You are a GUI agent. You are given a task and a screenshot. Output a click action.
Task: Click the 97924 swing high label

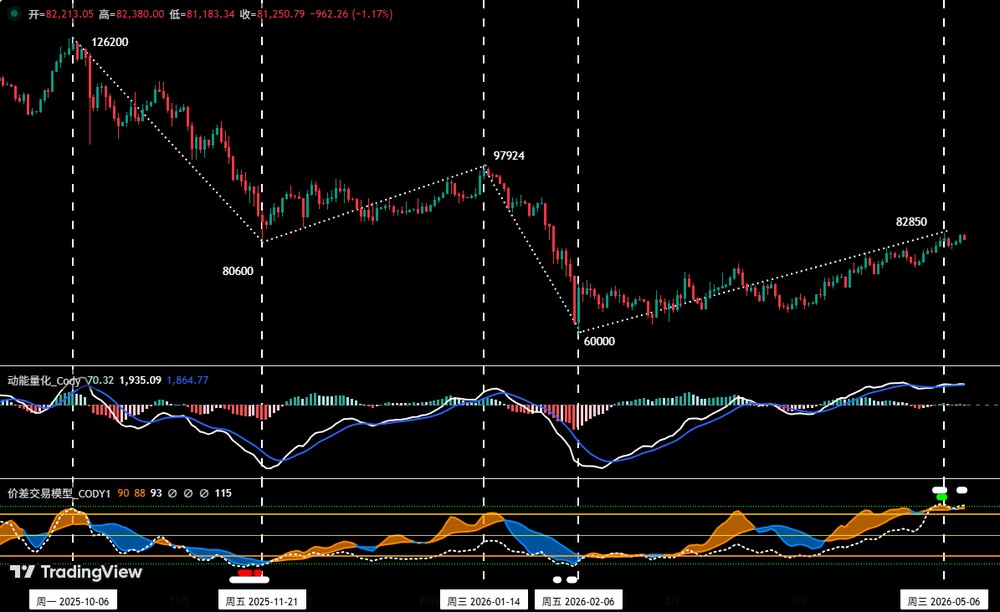tap(509, 156)
